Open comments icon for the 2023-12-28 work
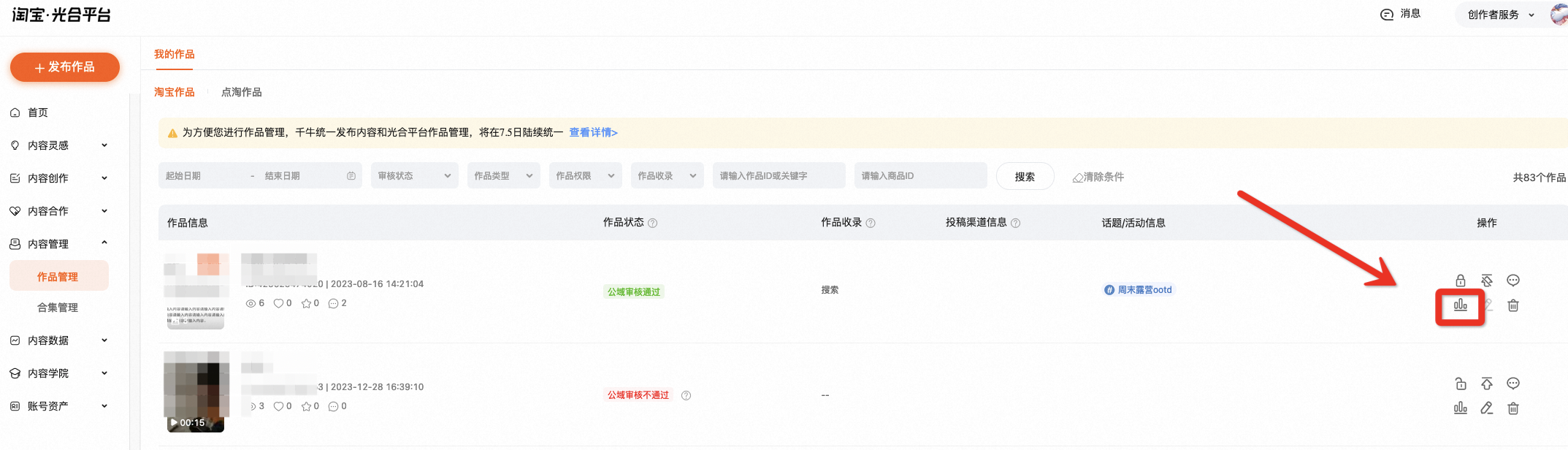 pyautogui.click(x=1513, y=384)
